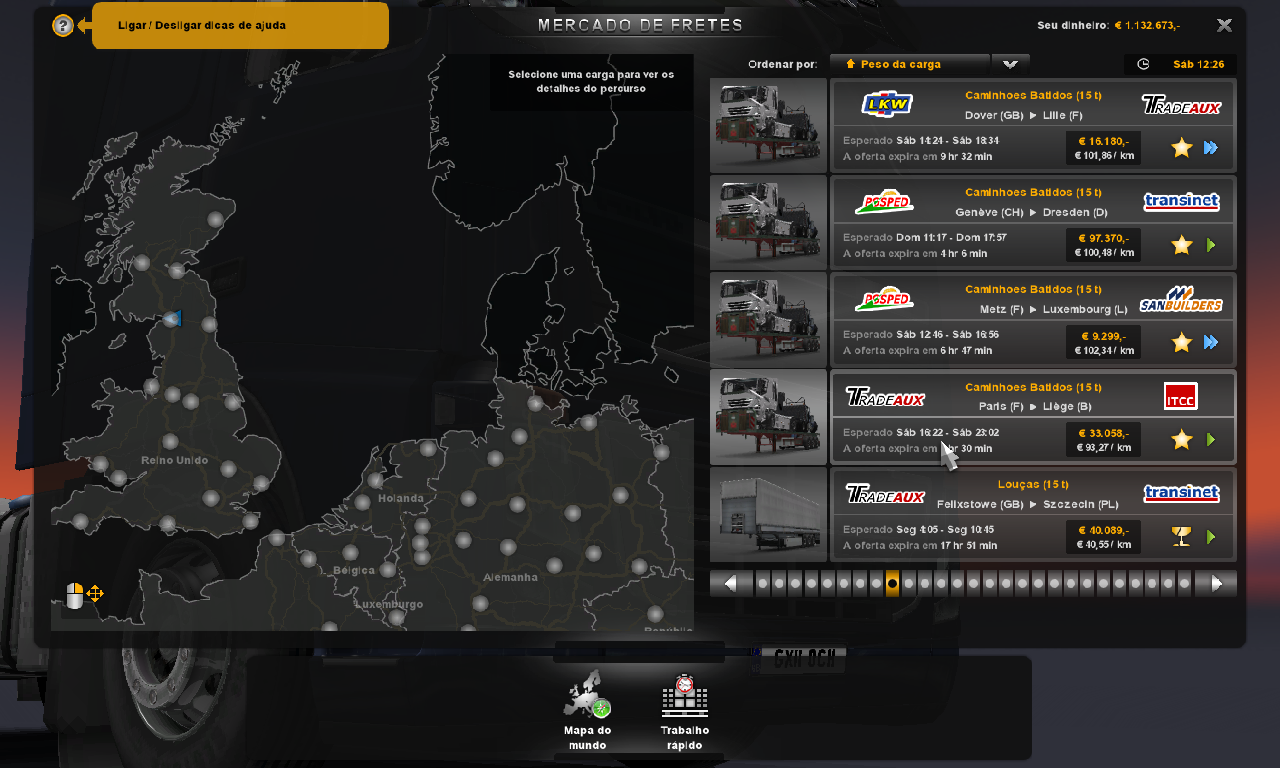Go to next freight page arrow
Screen dimensions: 1280x768
pos(1216,584)
